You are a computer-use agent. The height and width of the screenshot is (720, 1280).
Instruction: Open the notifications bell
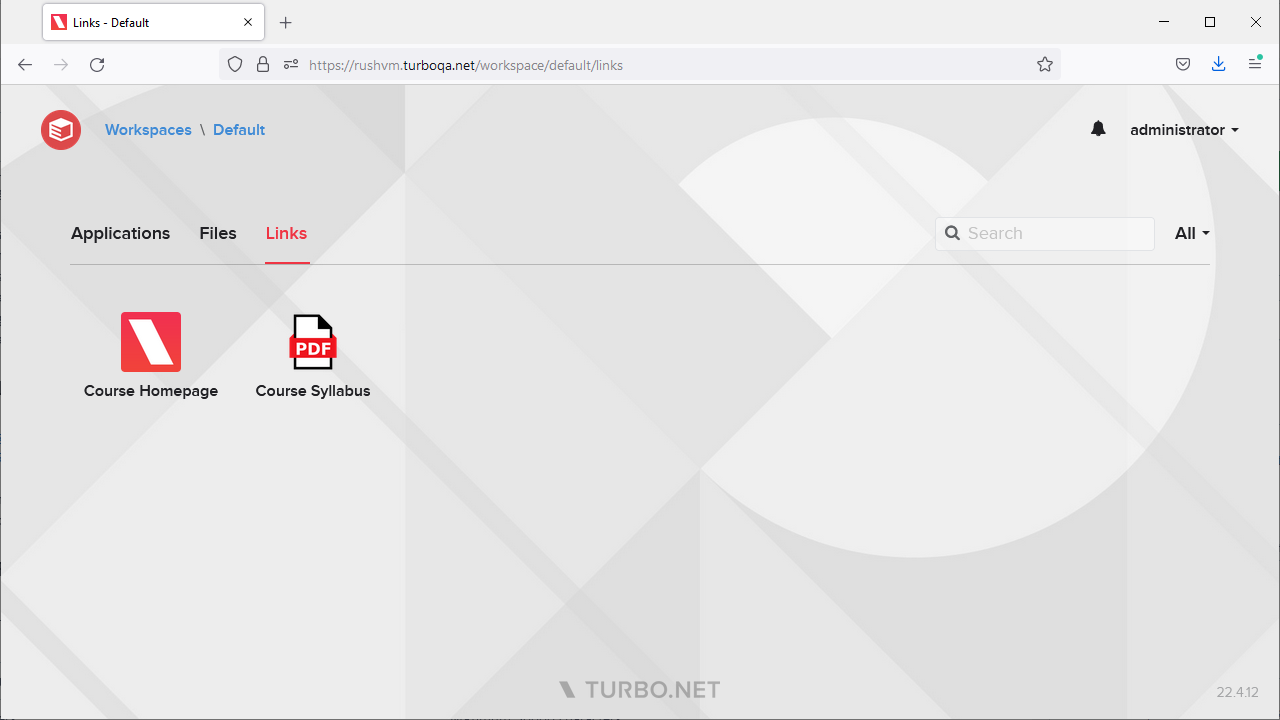click(1098, 129)
